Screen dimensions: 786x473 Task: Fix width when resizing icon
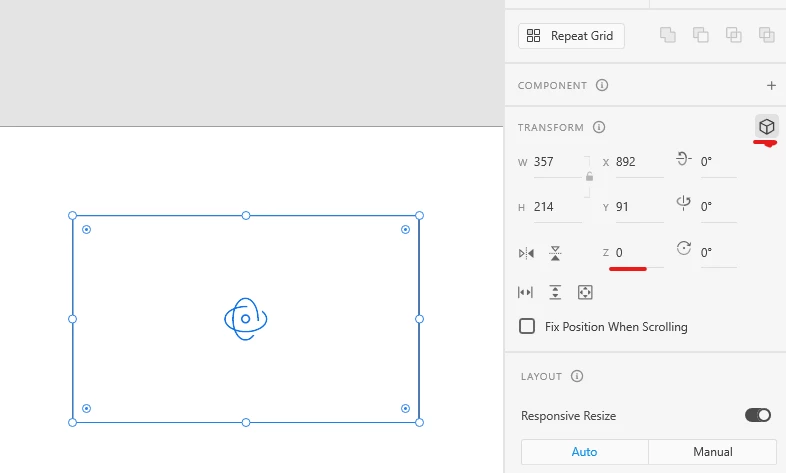(x=525, y=292)
